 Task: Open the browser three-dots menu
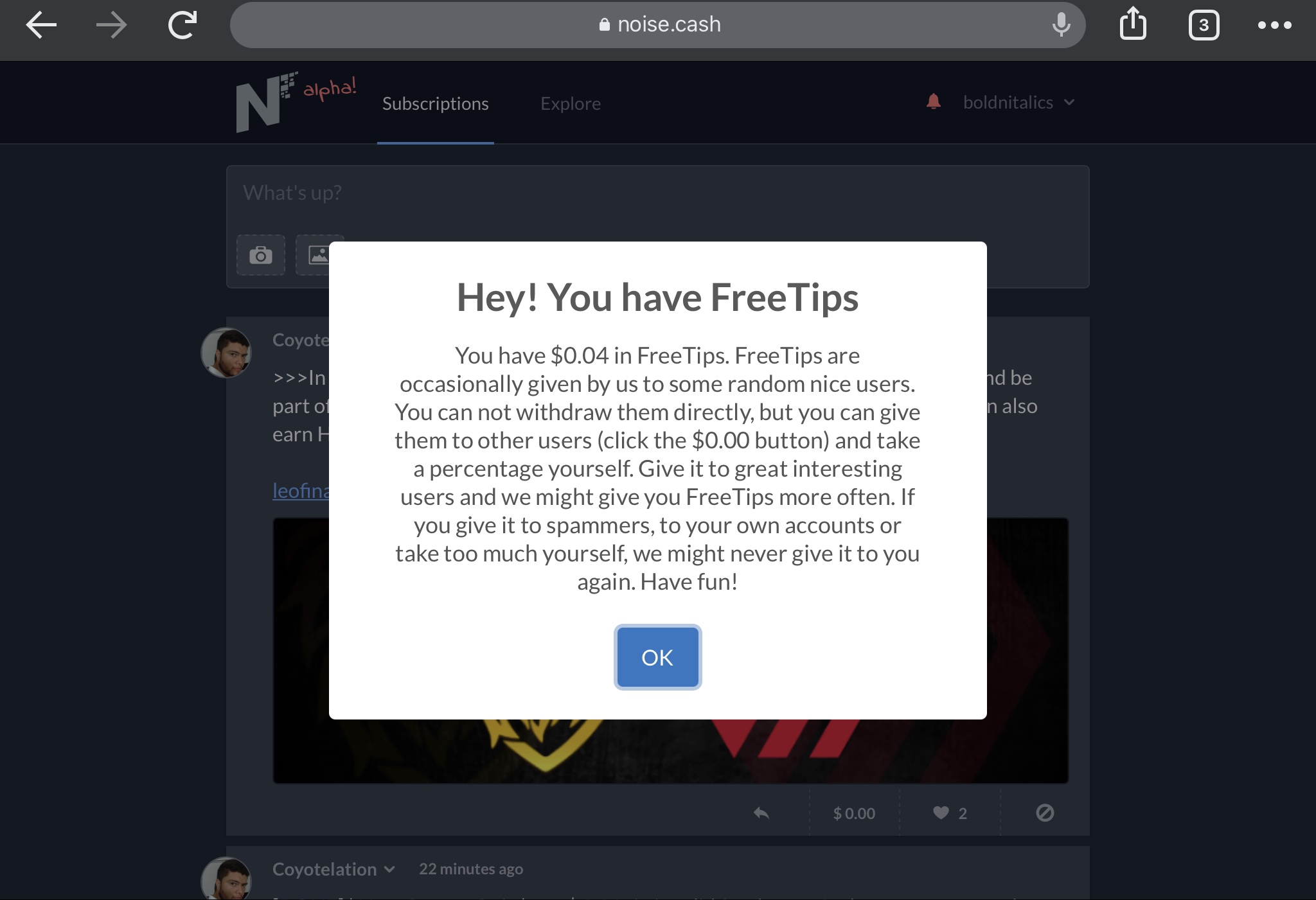click(x=1275, y=25)
